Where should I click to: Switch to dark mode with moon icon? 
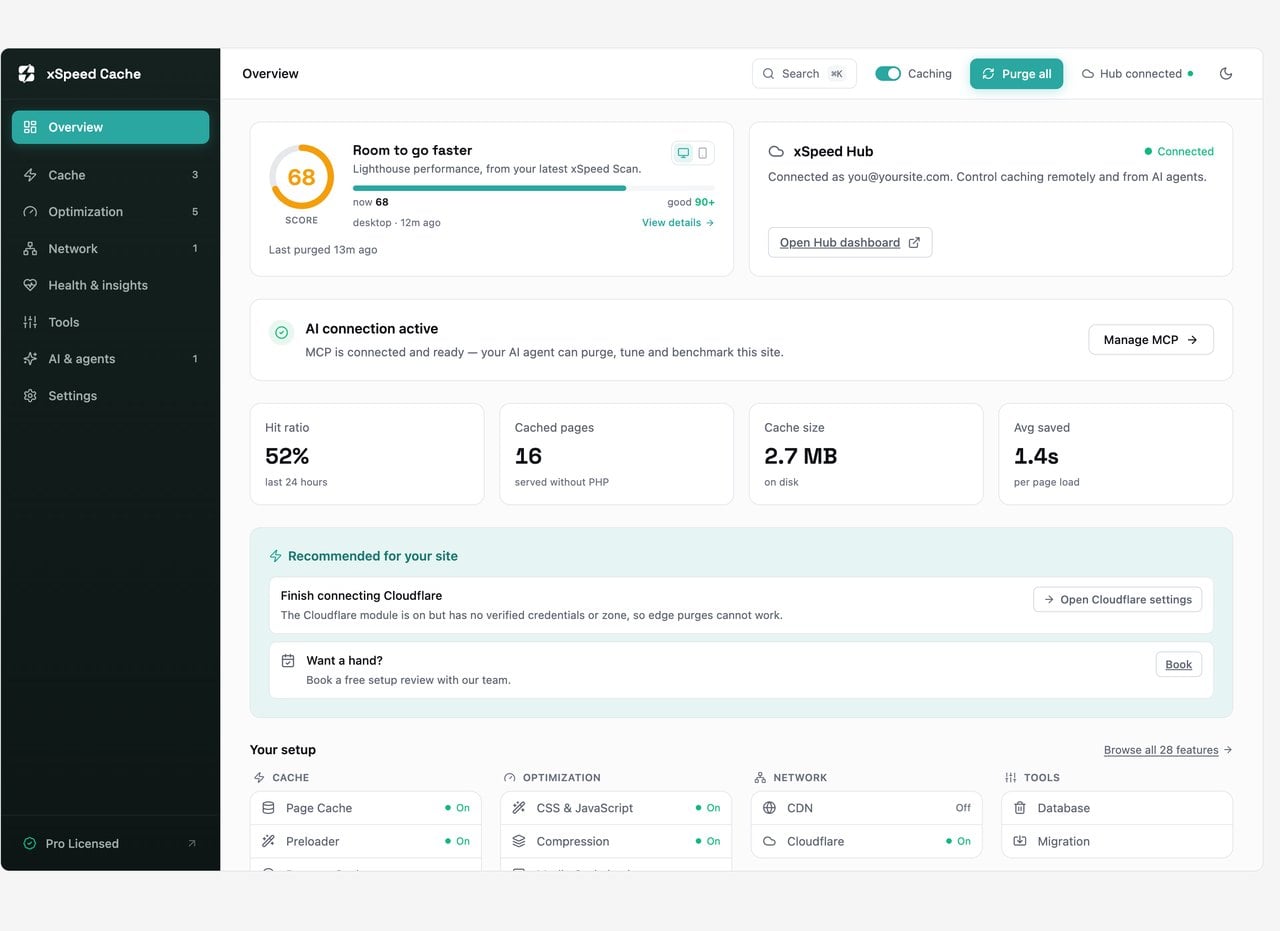coord(1226,74)
